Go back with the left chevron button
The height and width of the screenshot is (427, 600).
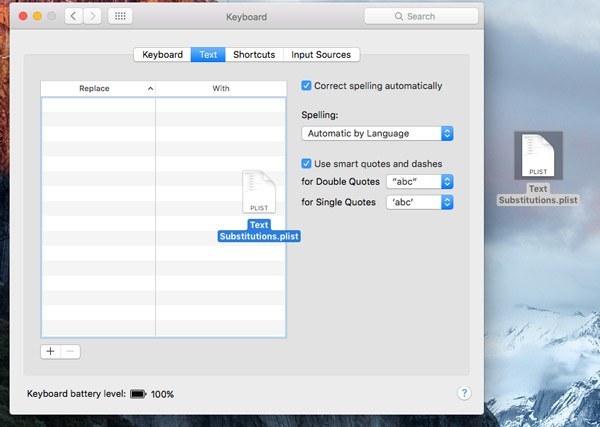(x=73, y=16)
